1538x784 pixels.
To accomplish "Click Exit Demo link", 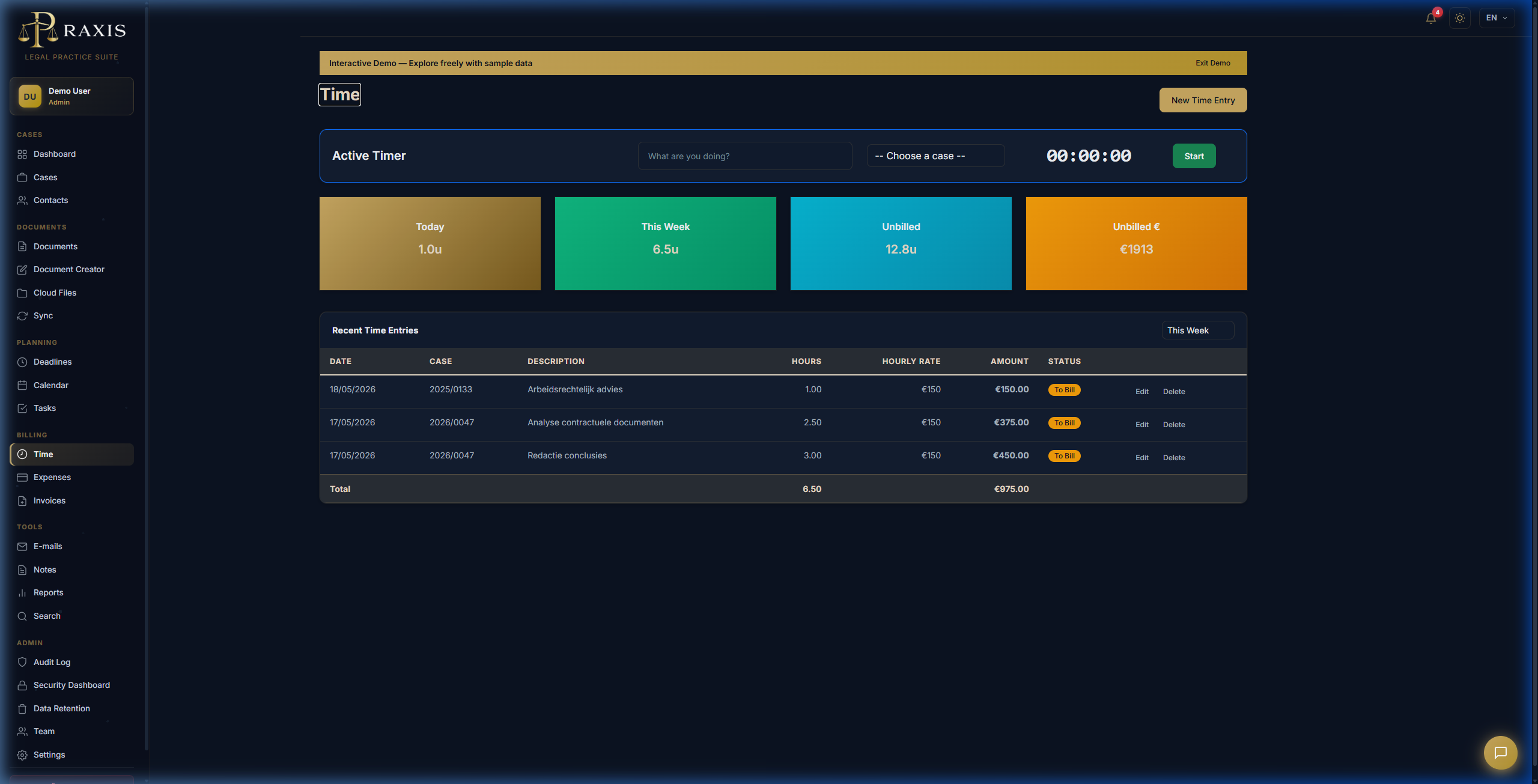I will 1212,63.
